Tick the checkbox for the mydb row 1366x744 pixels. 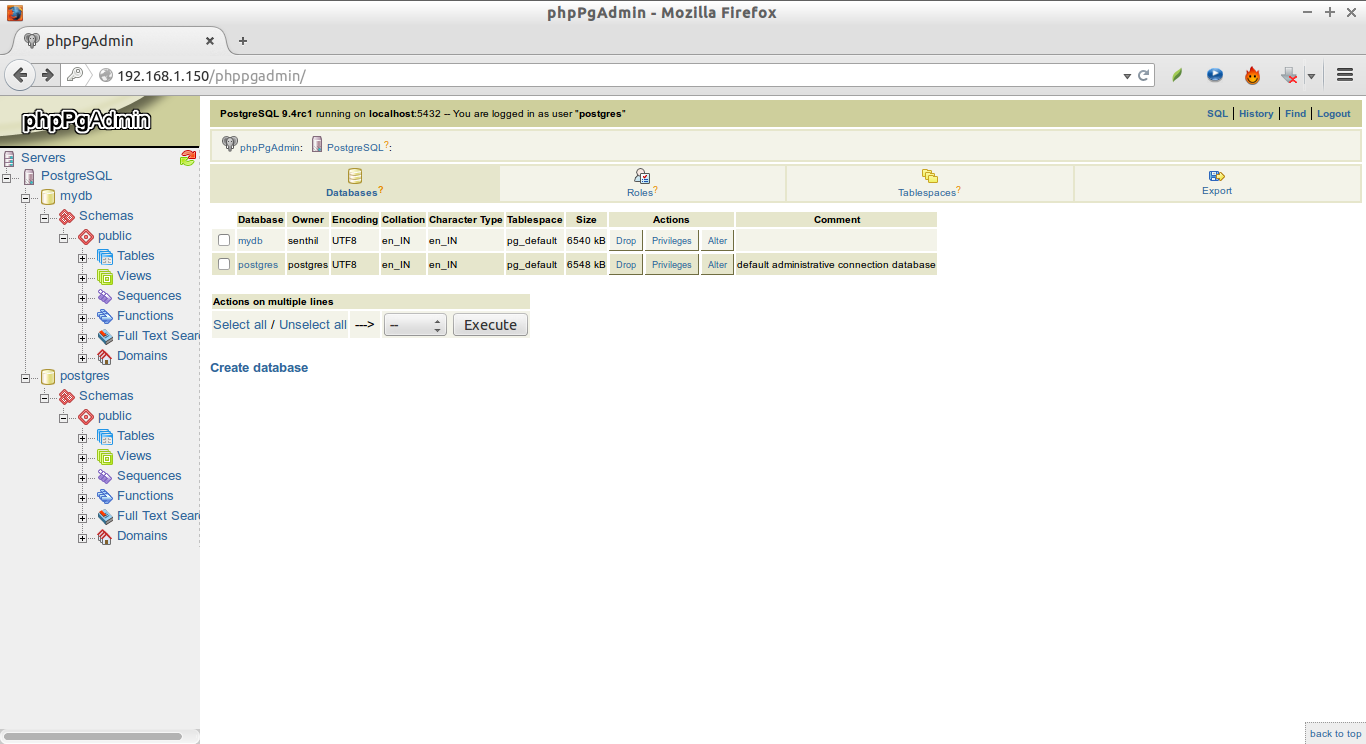coord(224,240)
